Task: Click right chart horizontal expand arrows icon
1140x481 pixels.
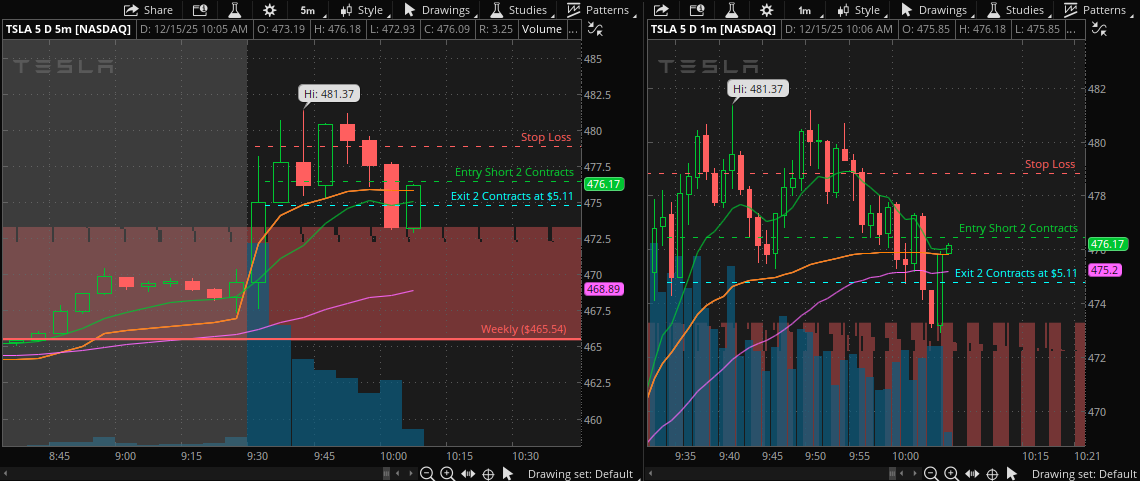Action: (x=971, y=474)
